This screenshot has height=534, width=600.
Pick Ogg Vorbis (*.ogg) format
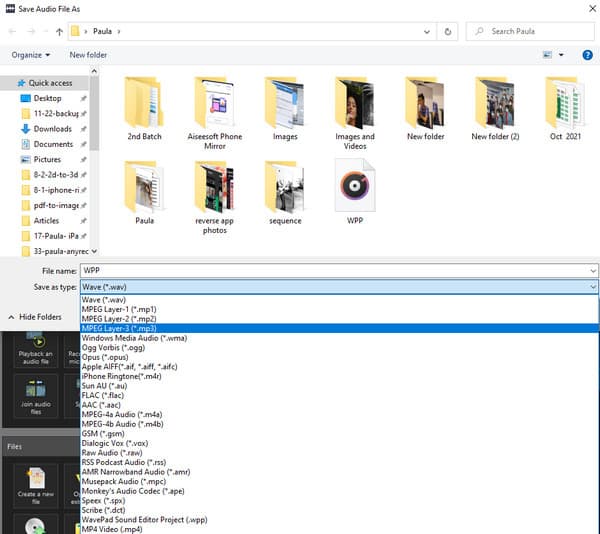coord(339,348)
